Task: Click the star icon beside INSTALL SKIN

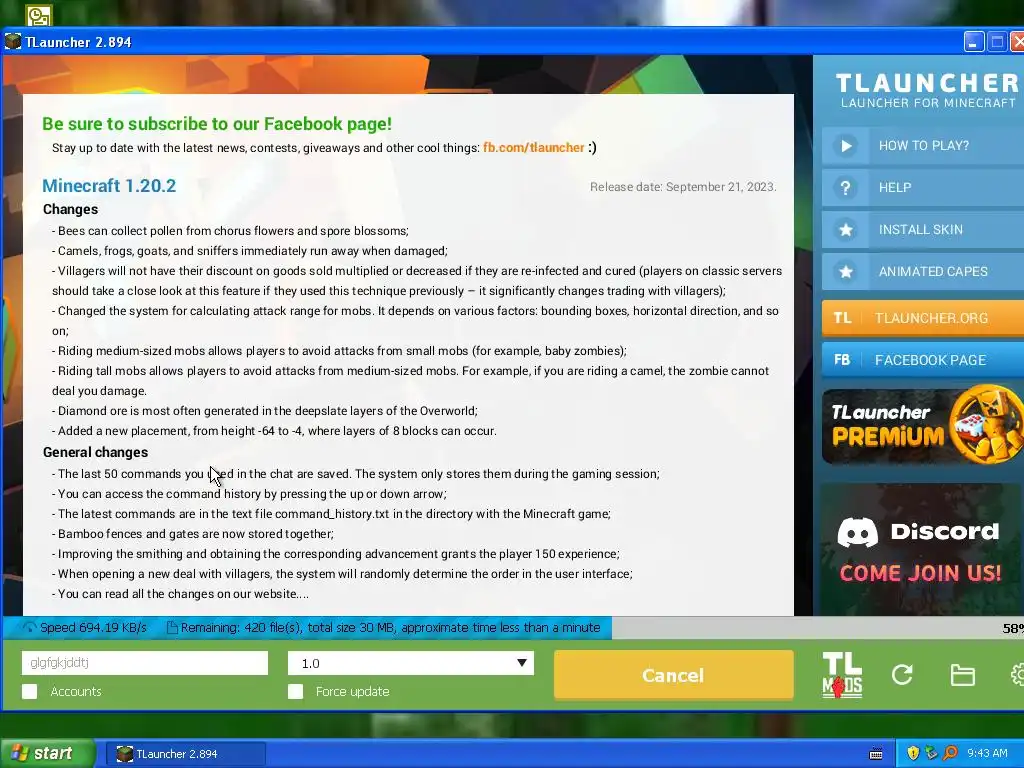Action: point(845,229)
